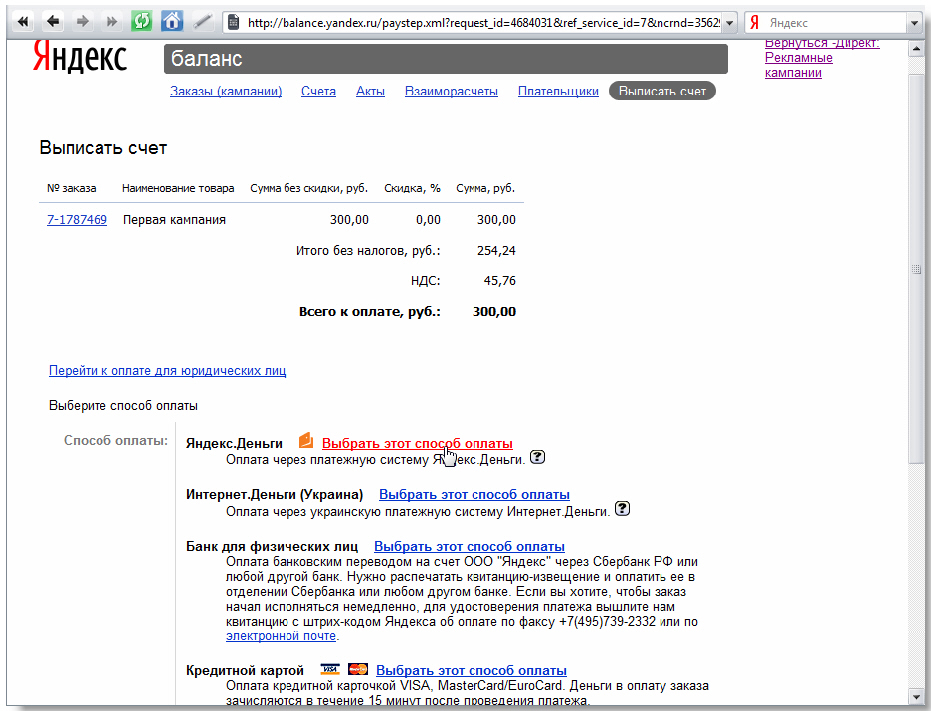Screen dimensions: 931x711
Task: Click the баланс header bar
Action: (445, 59)
